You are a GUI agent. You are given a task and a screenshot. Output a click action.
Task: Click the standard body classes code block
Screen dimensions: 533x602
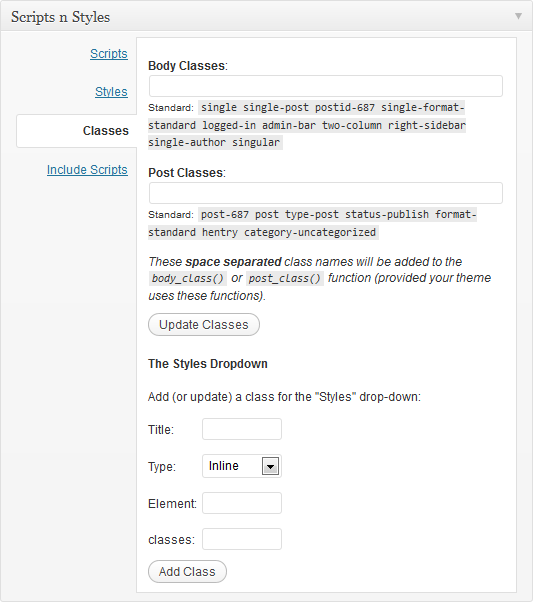point(307,125)
